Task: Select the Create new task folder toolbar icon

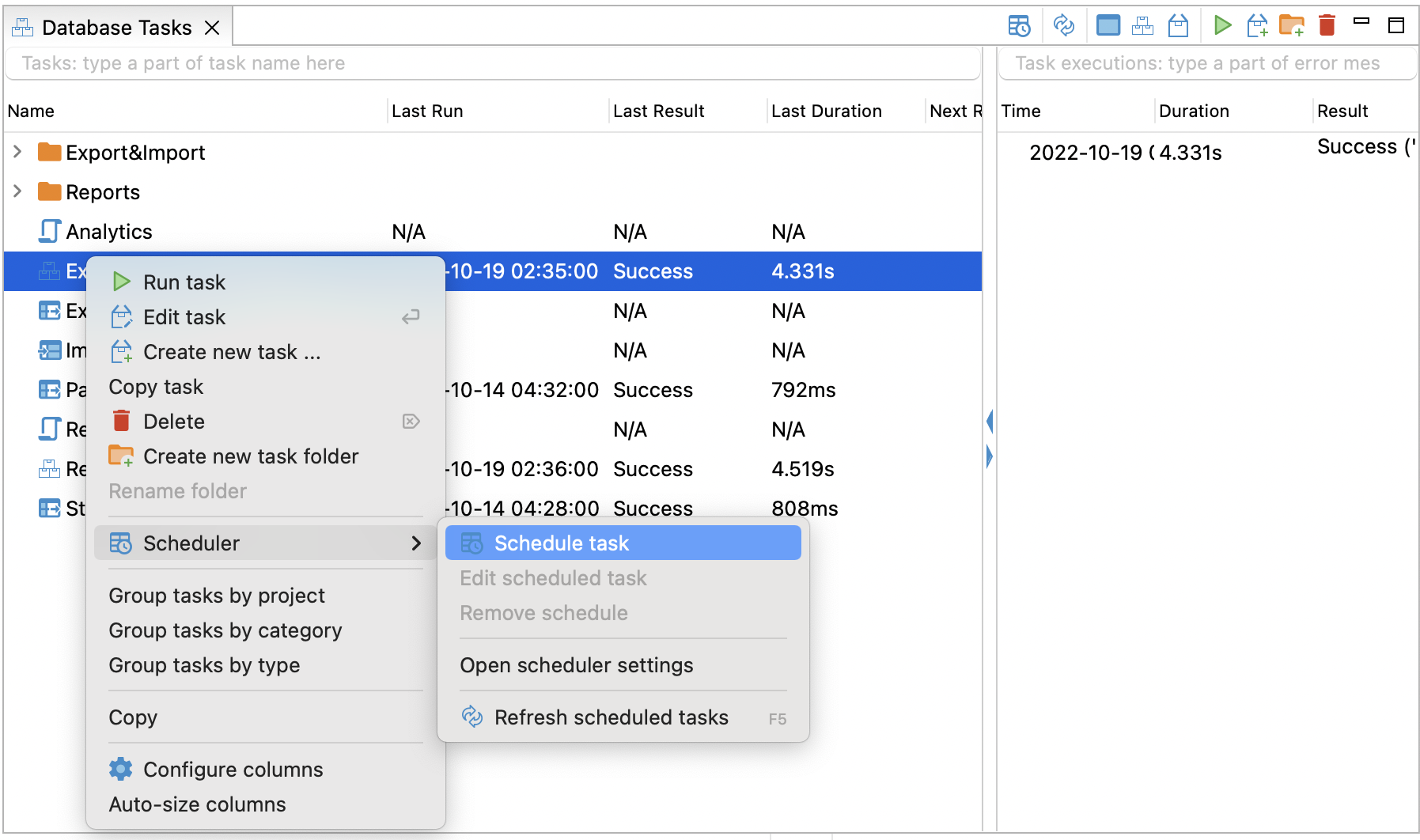Action: 1292,25
